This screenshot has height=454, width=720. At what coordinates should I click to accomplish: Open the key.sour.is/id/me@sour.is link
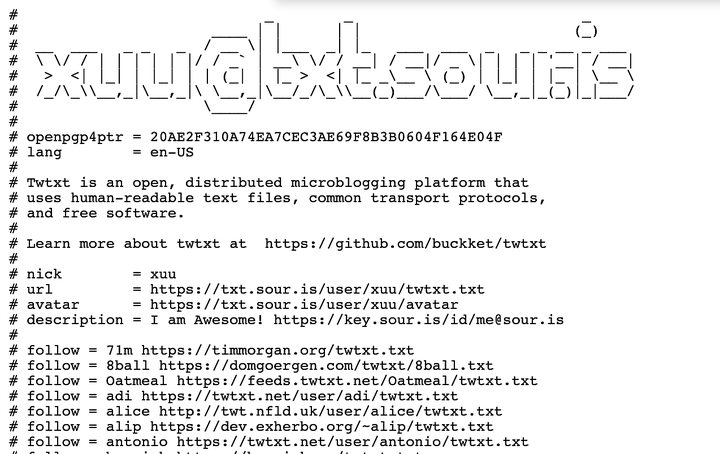(419, 320)
